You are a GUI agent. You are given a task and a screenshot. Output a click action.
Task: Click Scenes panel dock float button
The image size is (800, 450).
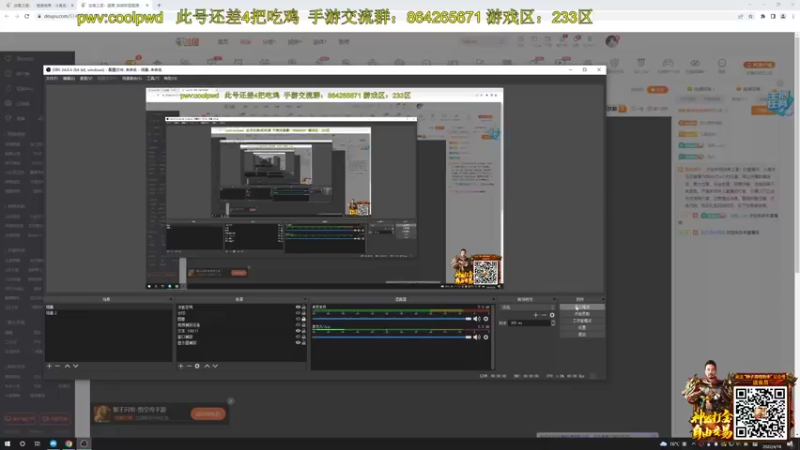[170, 299]
